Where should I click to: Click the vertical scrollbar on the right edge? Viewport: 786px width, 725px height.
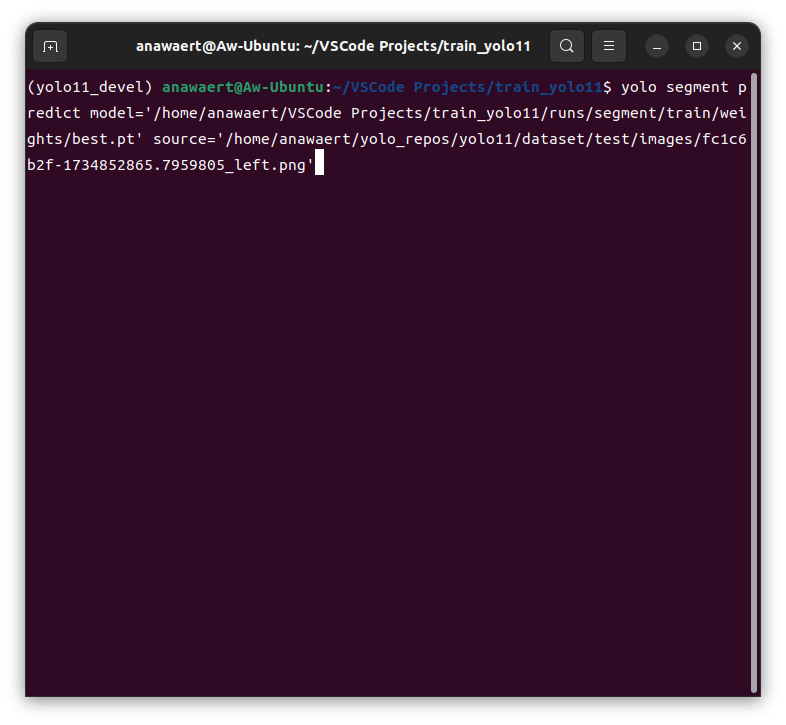pyautogui.click(x=753, y=380)
